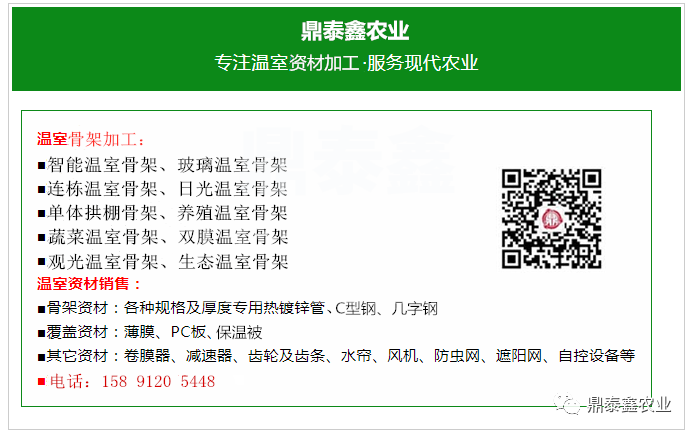Click the slogan 专注温室资材加工·服务现代农业
The width and height of the screenshot is (694, 435).
(346, 63)
